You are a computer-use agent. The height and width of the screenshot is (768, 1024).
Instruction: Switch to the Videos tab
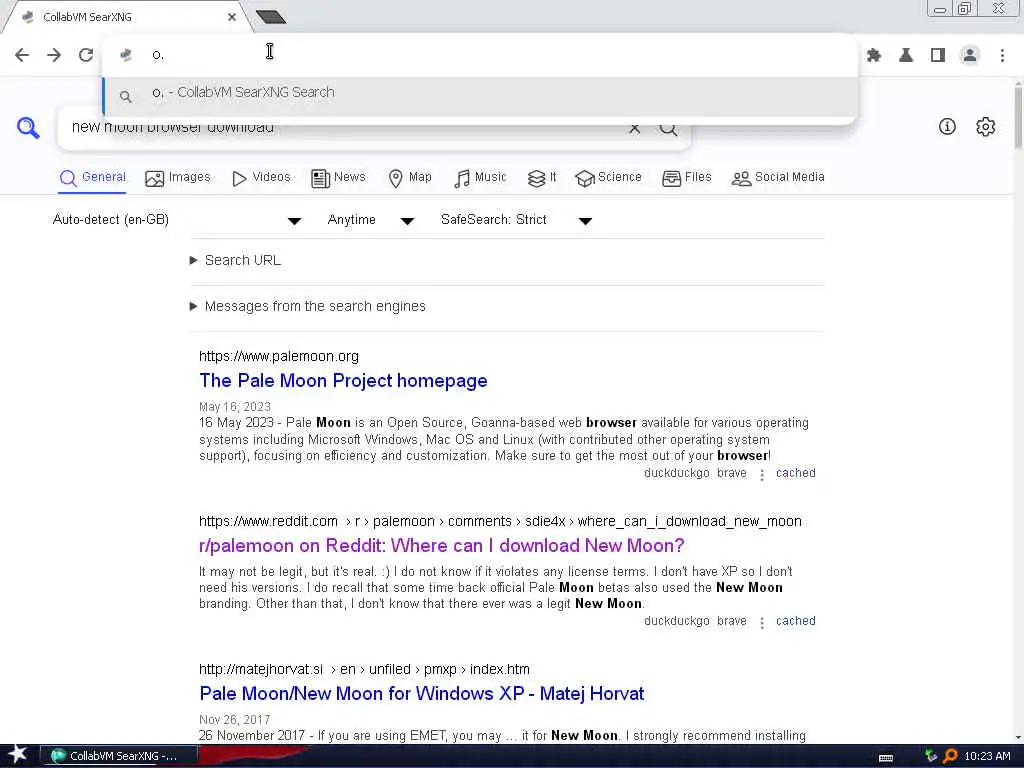(261, 178)
